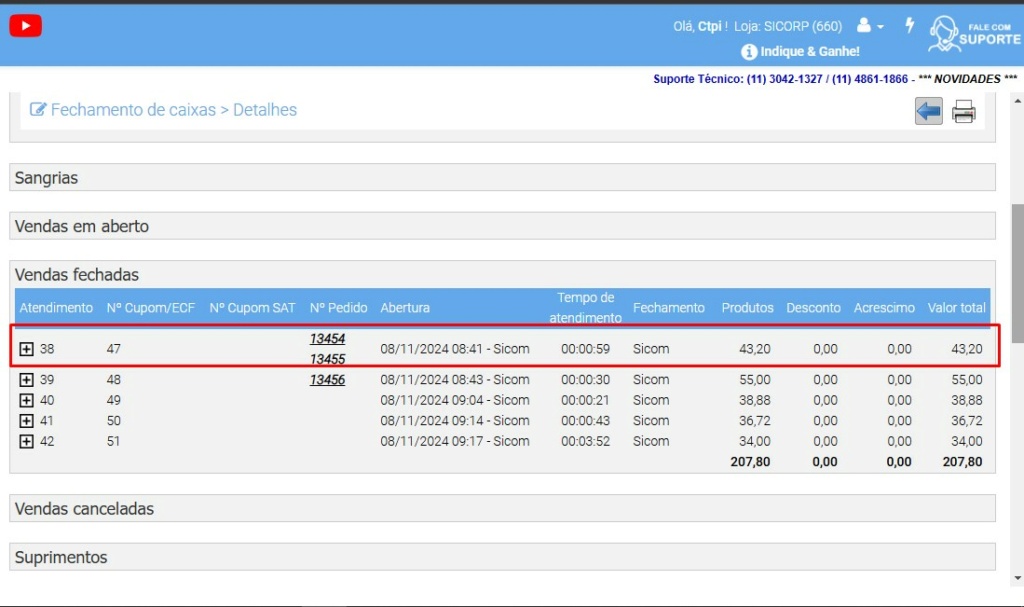The image size is (1024, 607).
Task: Expand row for atendimento 41
Action: point(26,421)
